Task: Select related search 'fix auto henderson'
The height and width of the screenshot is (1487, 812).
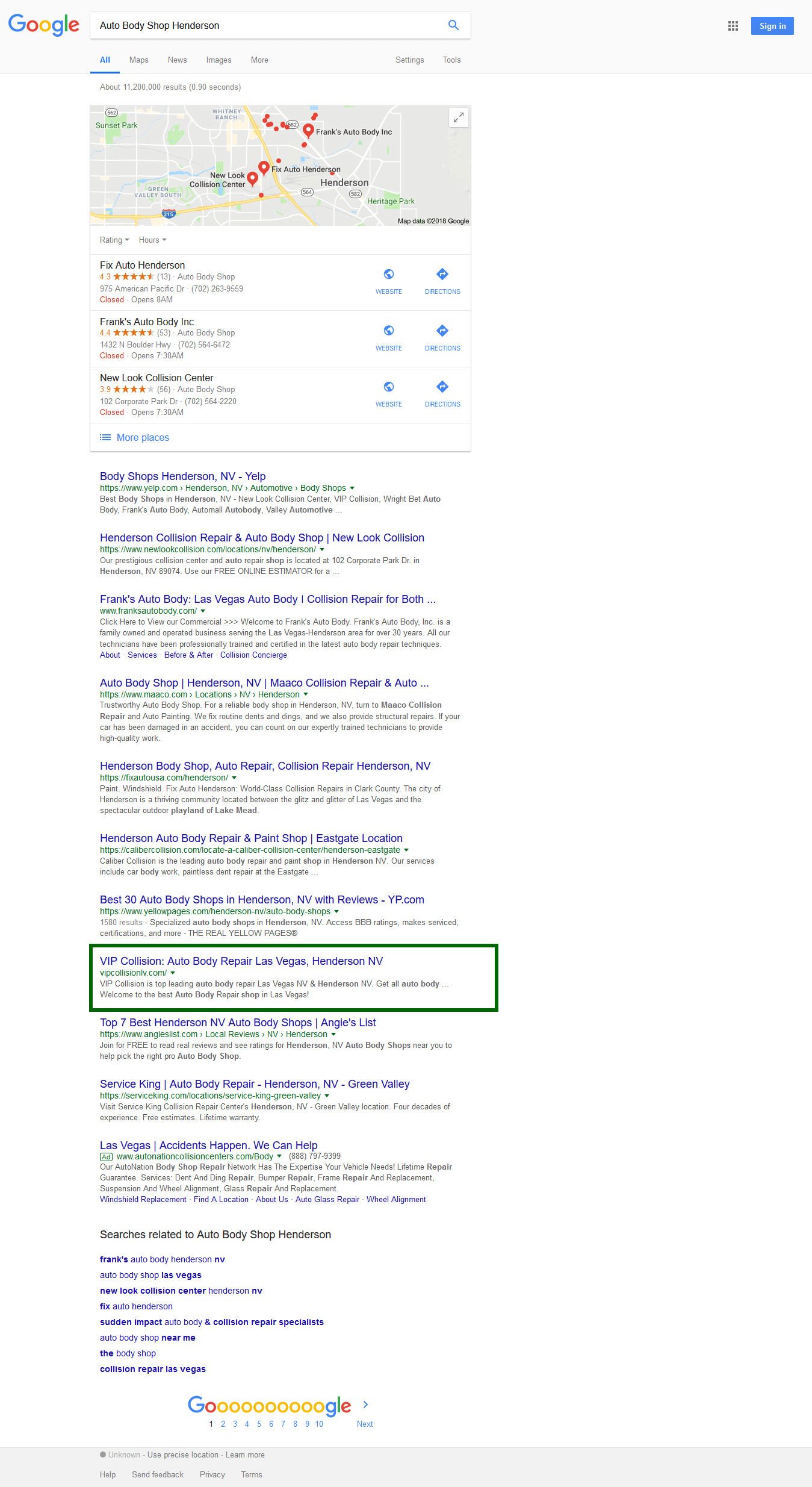Action: [136, 1306]
